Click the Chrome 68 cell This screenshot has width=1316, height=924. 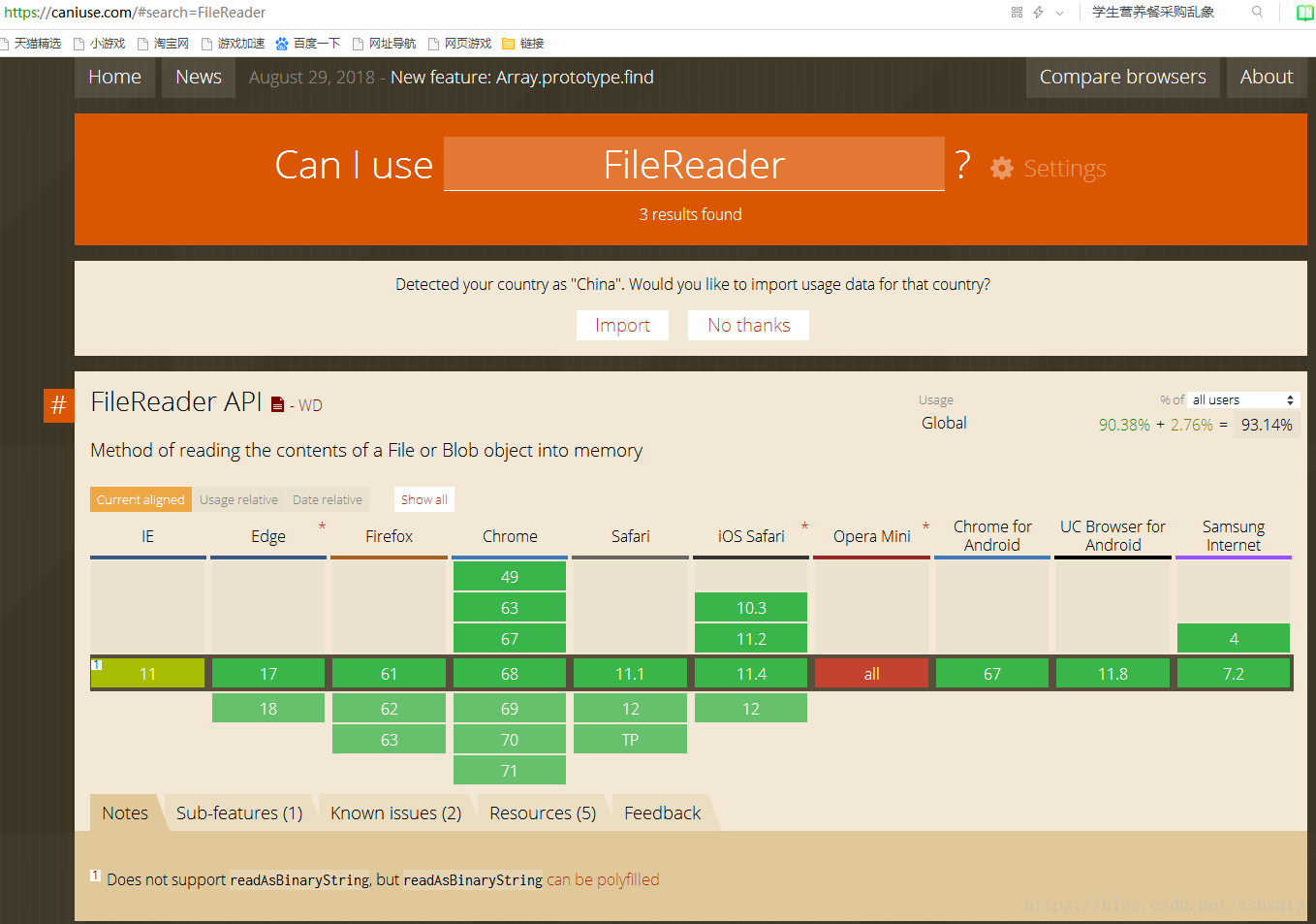pos(510,673)
